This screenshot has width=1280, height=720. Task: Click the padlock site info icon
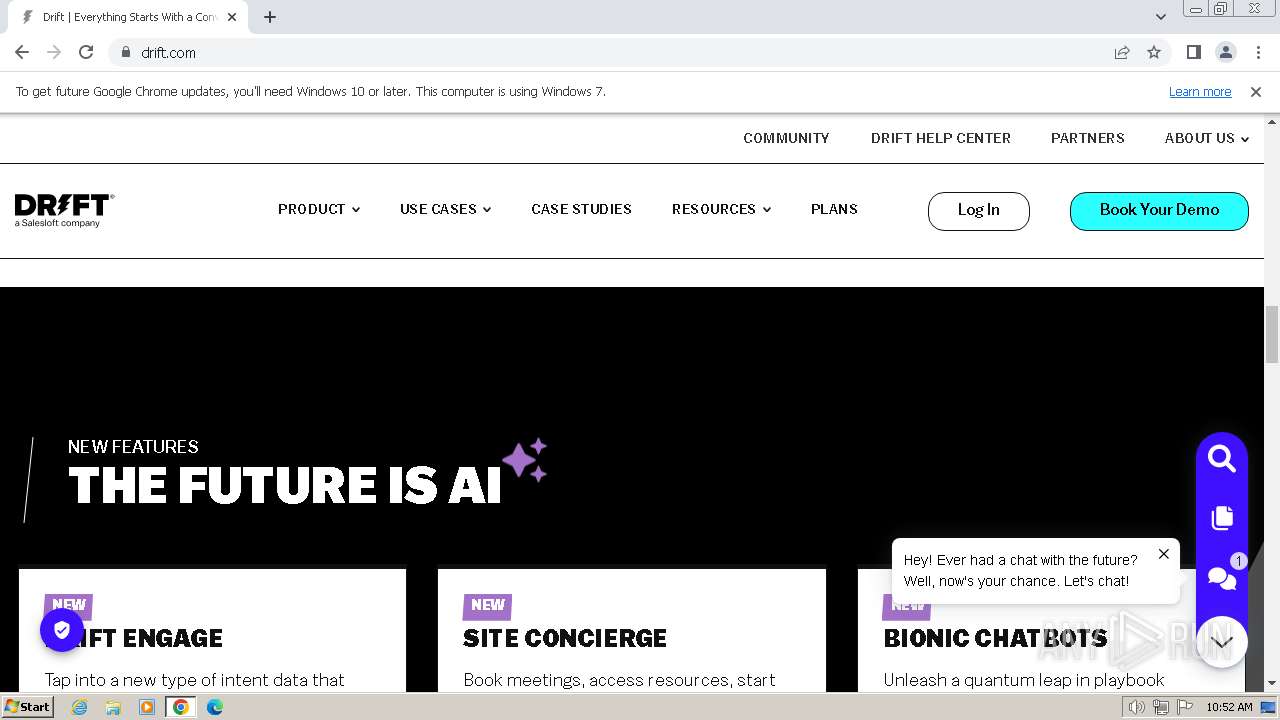(x=125, y=52)
